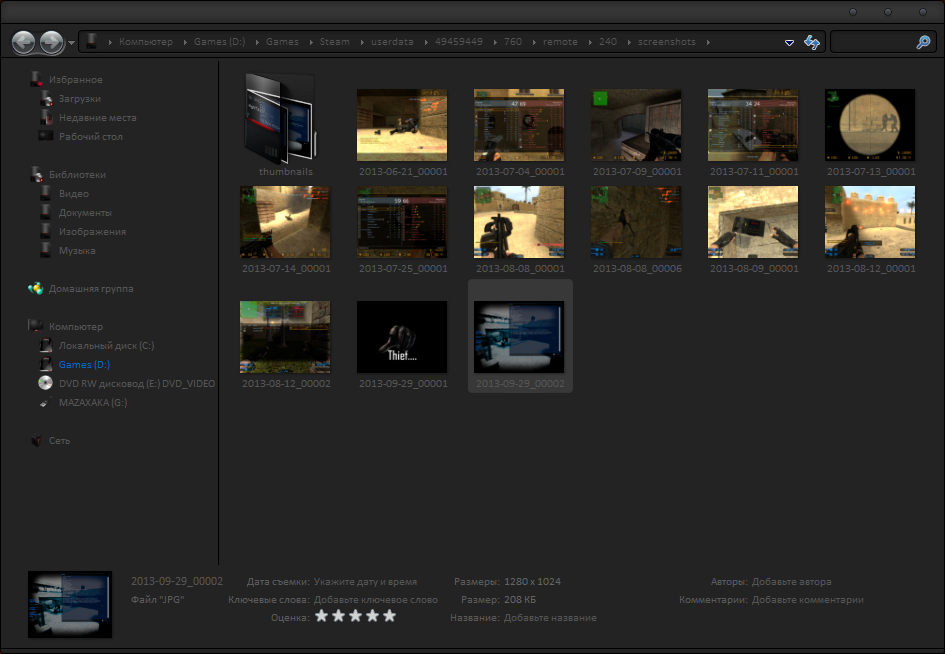
Task: Select Изображения library in sidebar
Action: [92, 232]
